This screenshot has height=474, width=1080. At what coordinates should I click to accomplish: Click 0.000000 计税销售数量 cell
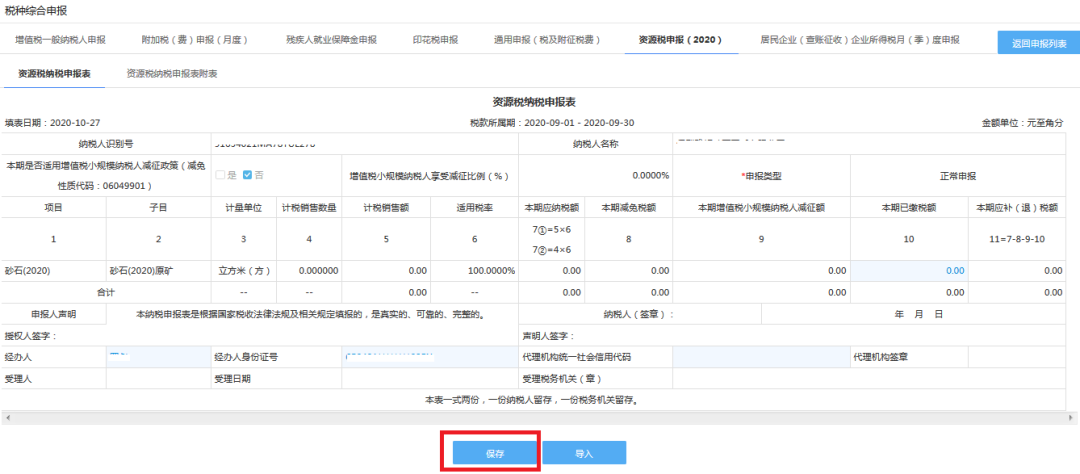[309, 271]
